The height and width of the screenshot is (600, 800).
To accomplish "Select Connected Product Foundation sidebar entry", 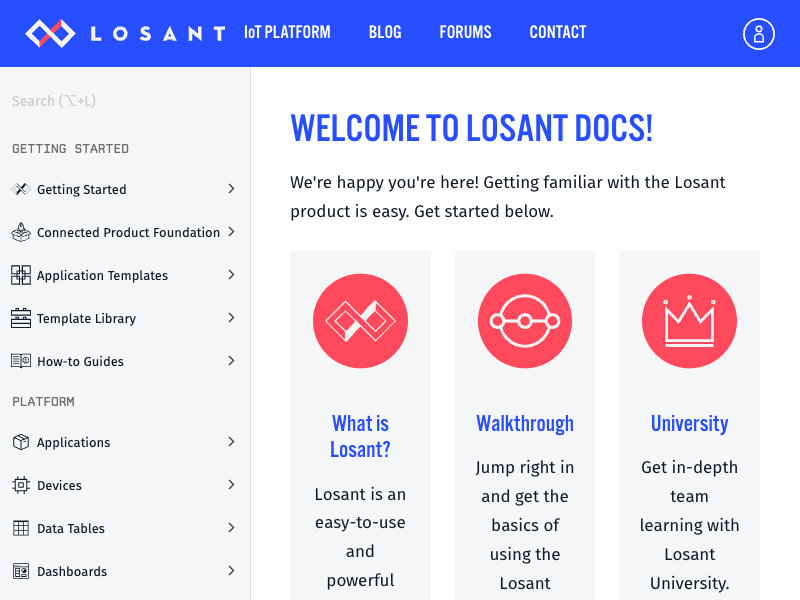I will 128,232.
